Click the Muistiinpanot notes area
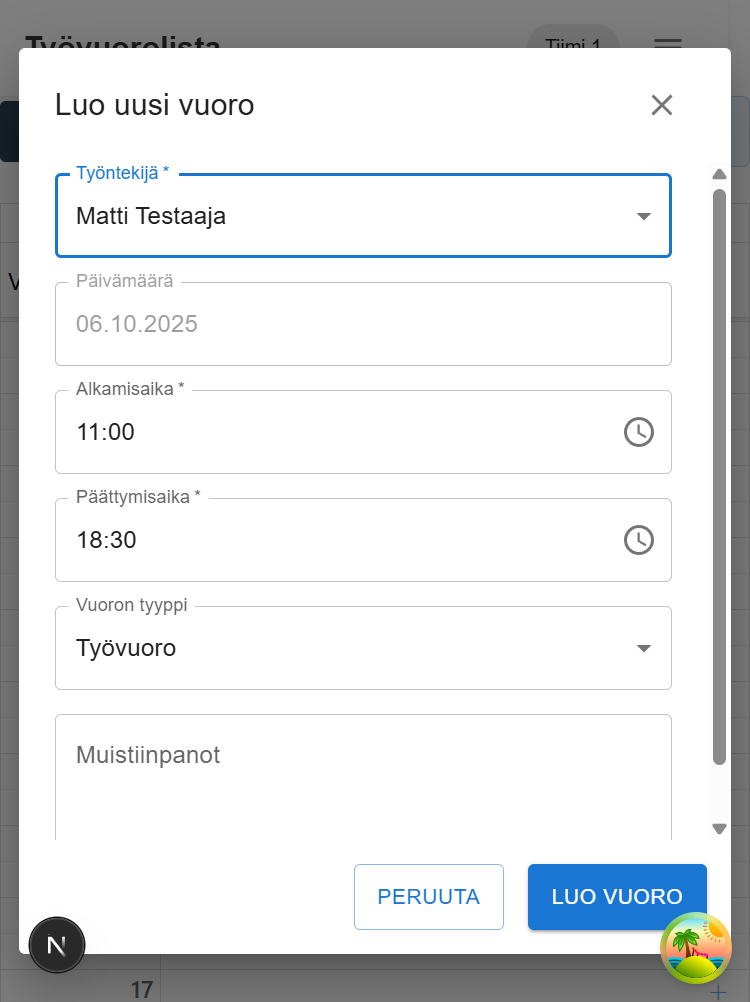Image resolution: width=750 pixels, height=1002 pixels. pos(363,770)
